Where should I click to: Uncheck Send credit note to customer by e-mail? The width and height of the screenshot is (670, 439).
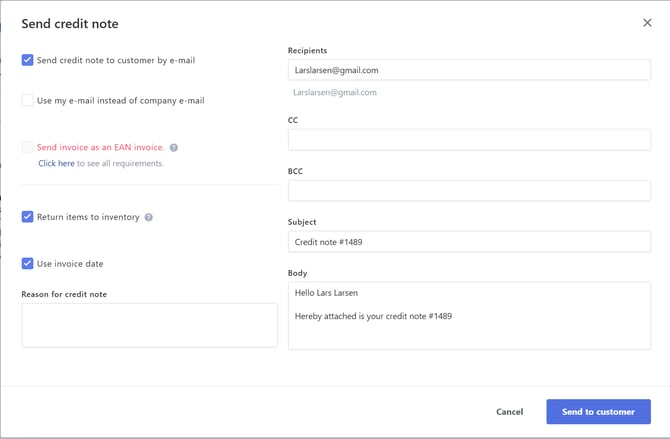28,60
